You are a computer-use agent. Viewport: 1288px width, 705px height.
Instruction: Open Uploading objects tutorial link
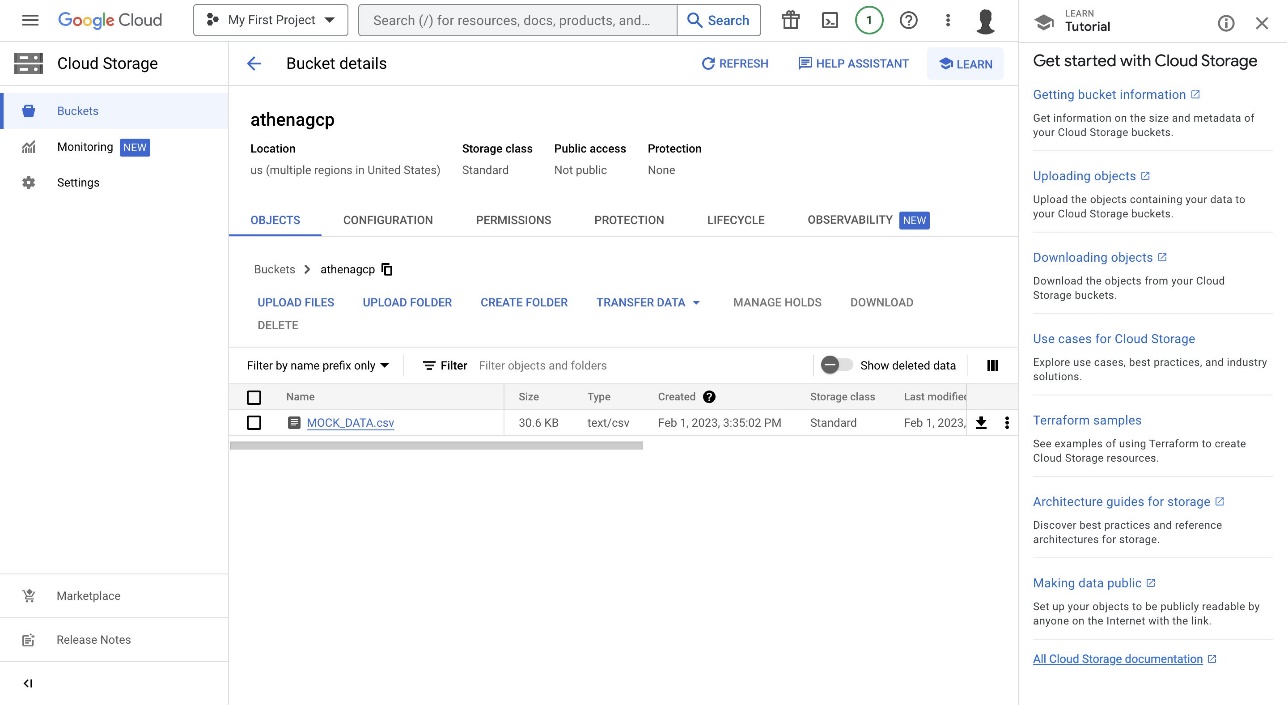1091,176
